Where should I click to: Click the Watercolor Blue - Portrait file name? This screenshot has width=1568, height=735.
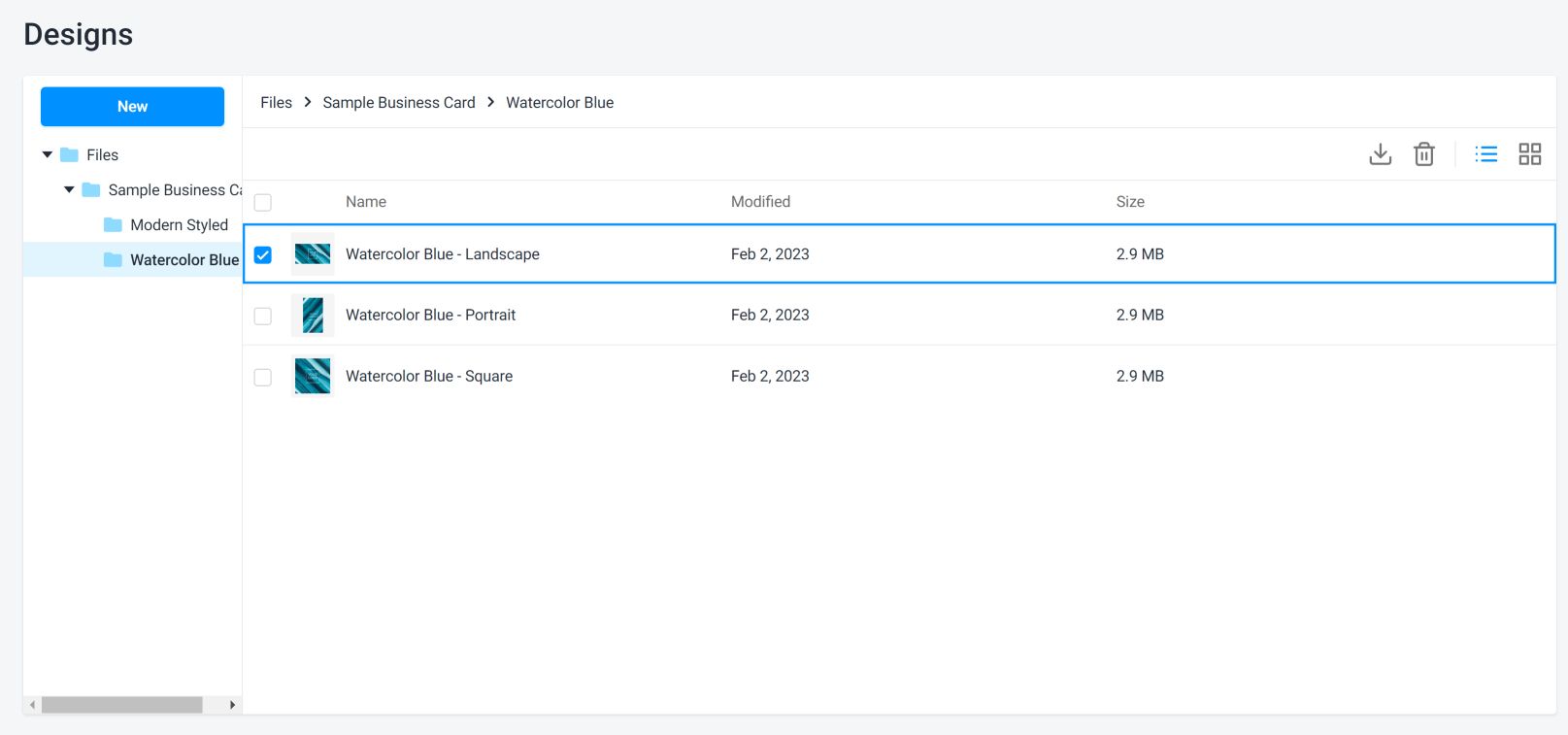(431, 316)
